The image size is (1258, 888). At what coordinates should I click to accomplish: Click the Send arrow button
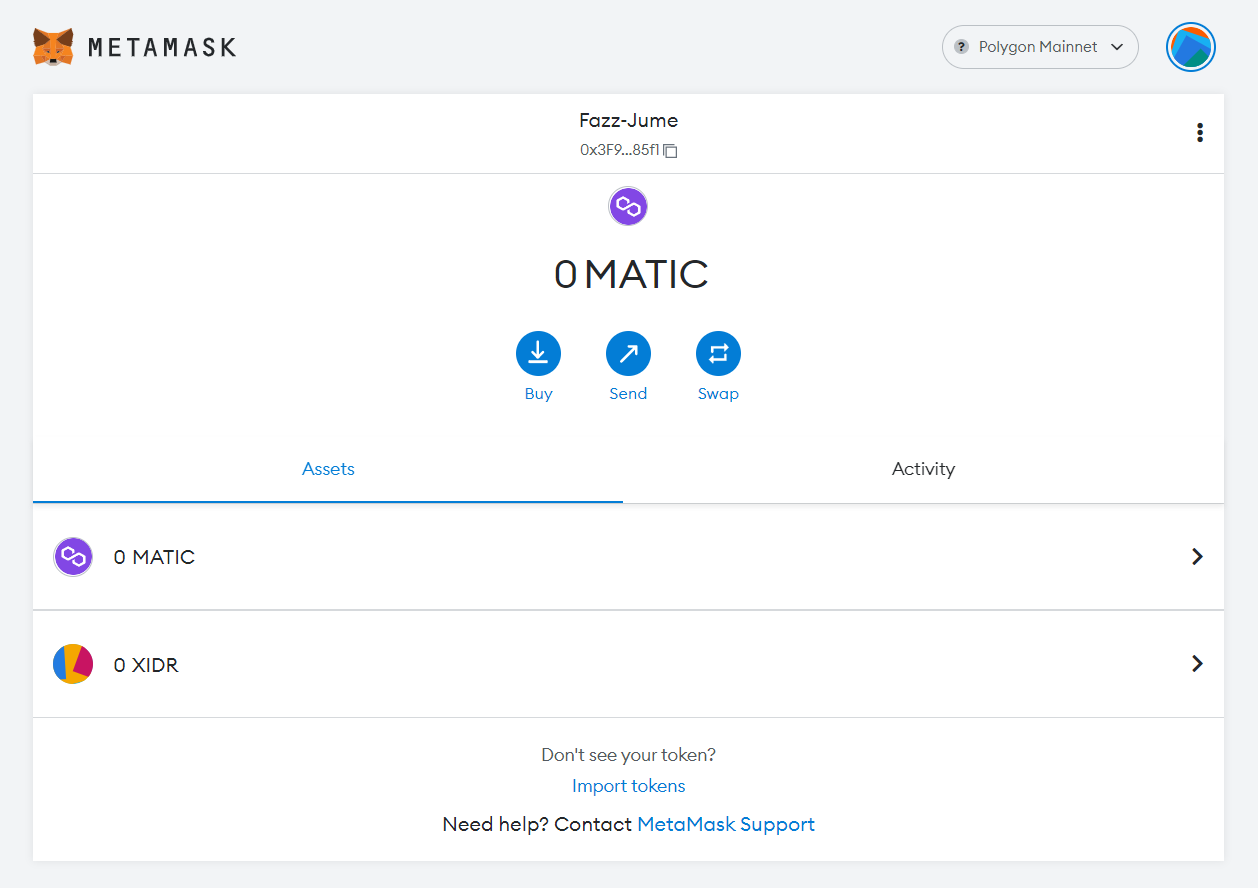628,353
